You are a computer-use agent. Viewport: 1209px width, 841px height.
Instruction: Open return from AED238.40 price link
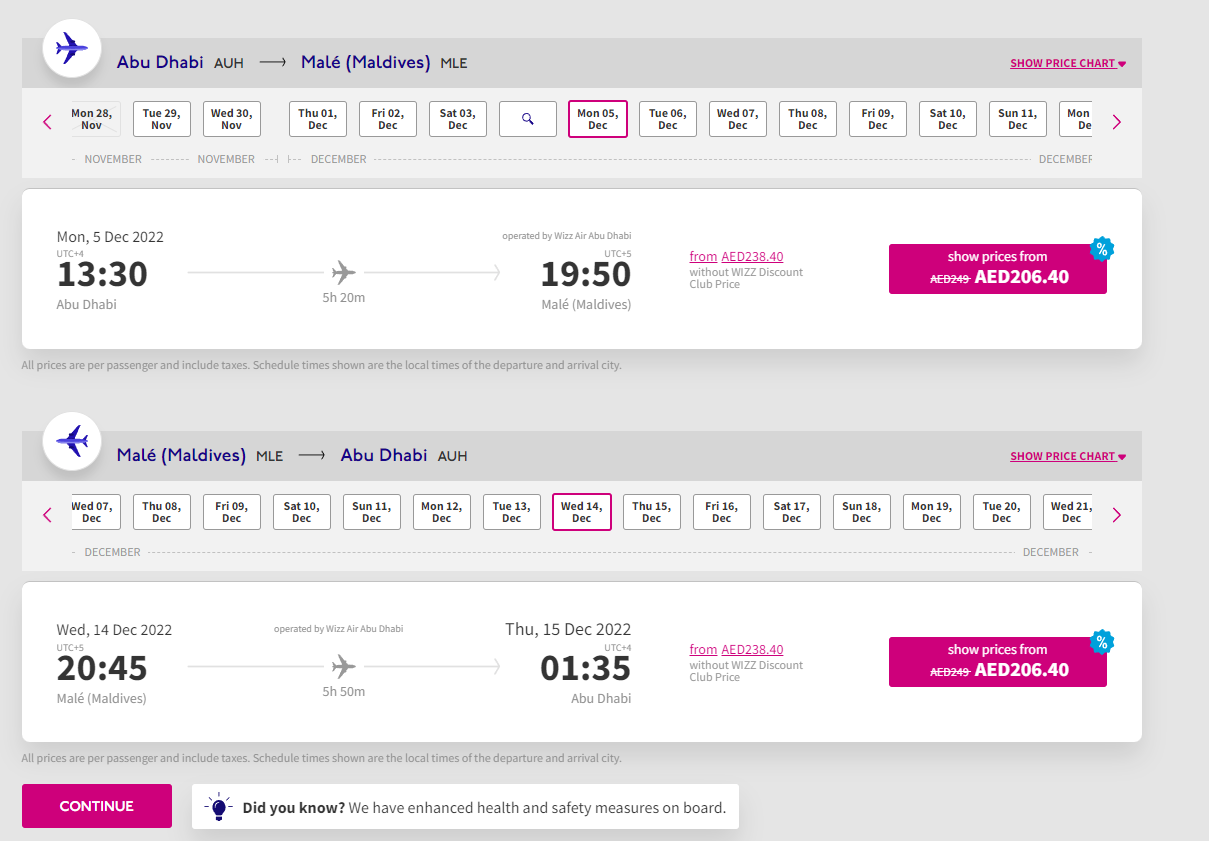736,650
